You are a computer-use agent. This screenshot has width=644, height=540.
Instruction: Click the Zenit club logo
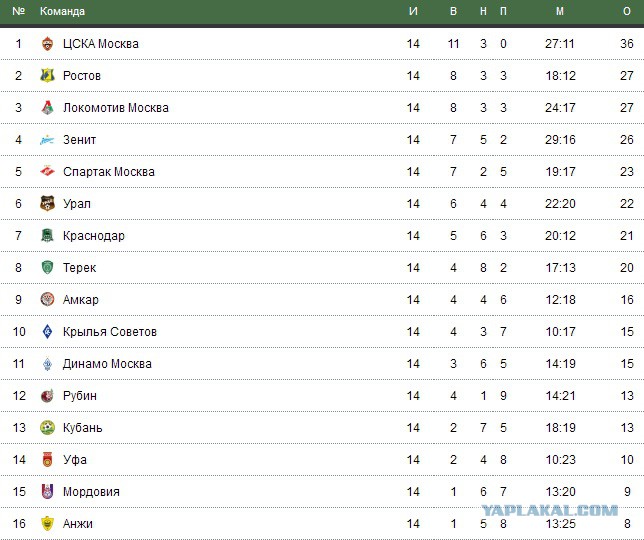pos(47,140)
